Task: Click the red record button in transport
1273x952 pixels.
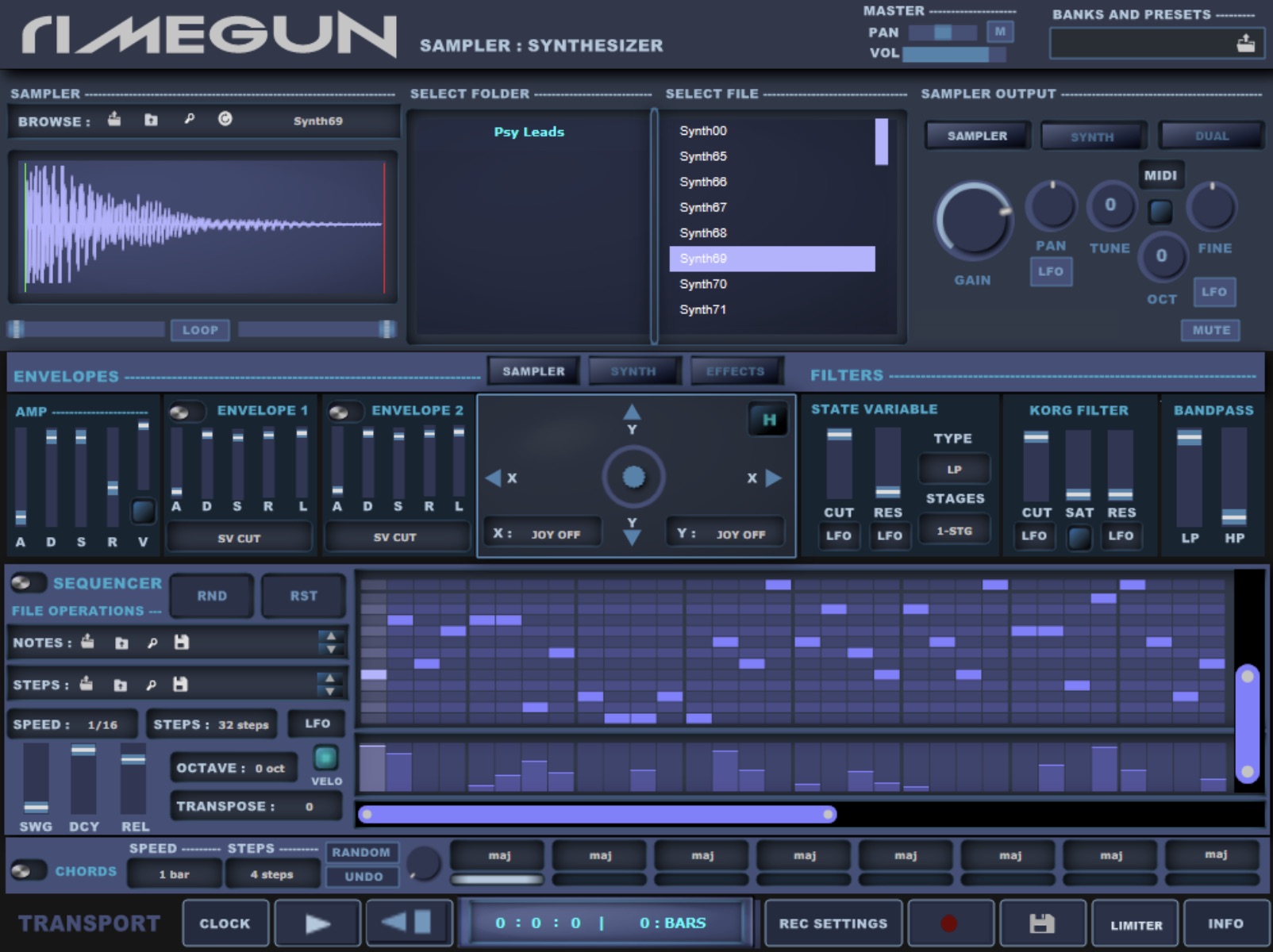Action: point(949,923)
